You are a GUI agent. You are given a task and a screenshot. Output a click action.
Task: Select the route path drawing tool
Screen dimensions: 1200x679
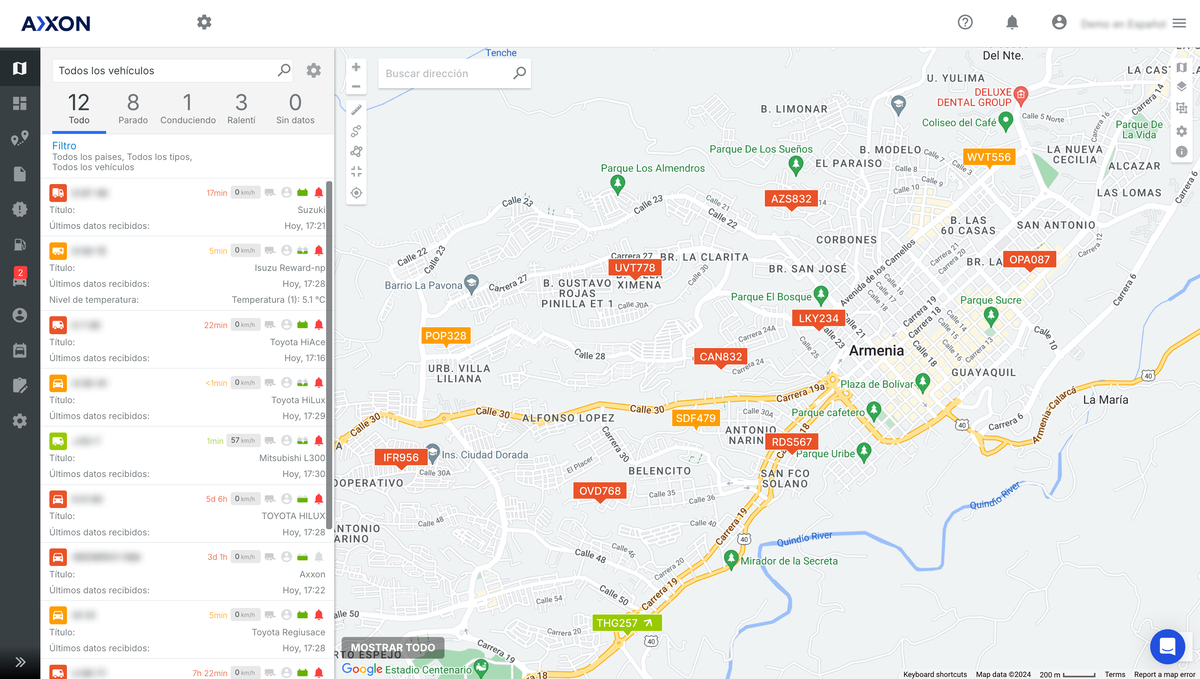[356, 130]
